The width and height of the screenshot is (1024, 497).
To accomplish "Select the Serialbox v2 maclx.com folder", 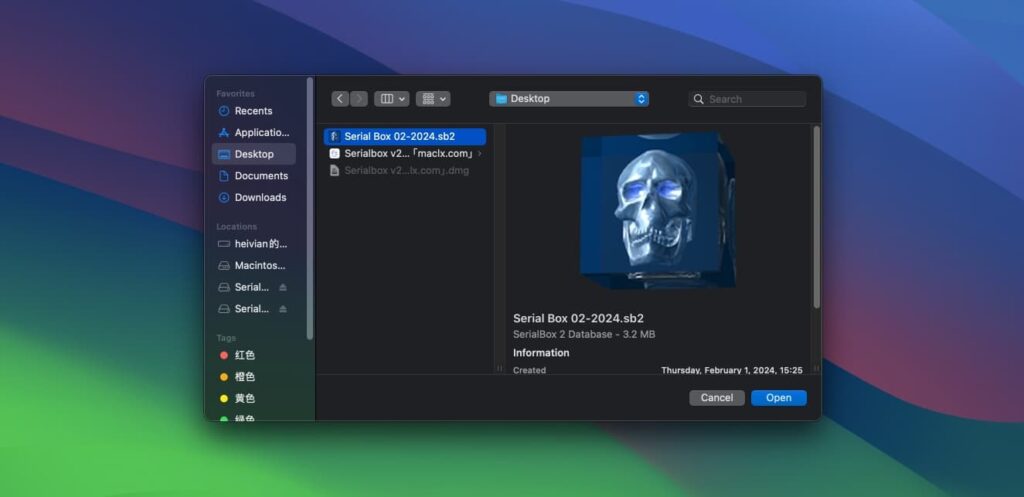I will coord(405,153).
